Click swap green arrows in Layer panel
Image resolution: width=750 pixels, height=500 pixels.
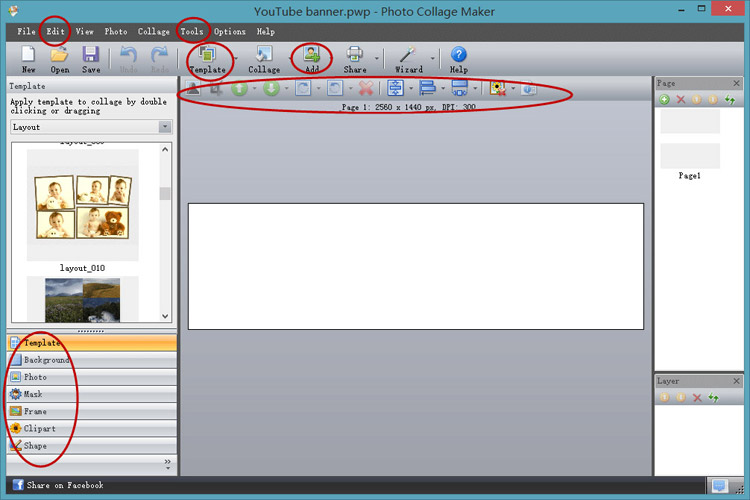coord(714,398)
